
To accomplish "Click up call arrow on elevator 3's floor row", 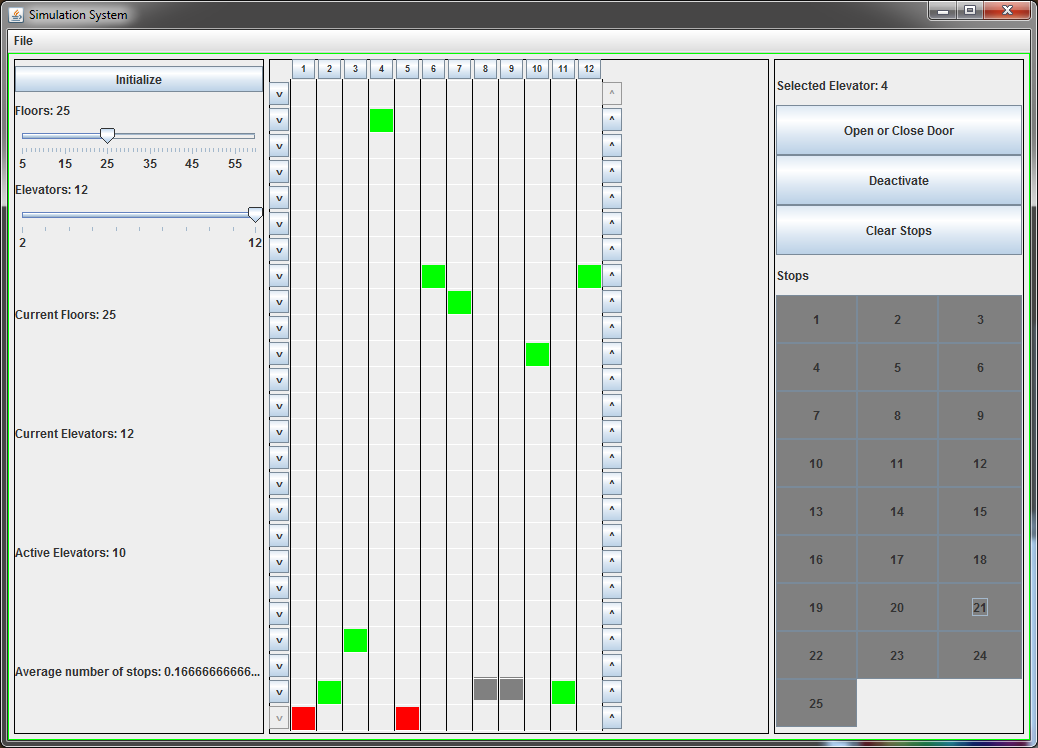I will point(612,639).
